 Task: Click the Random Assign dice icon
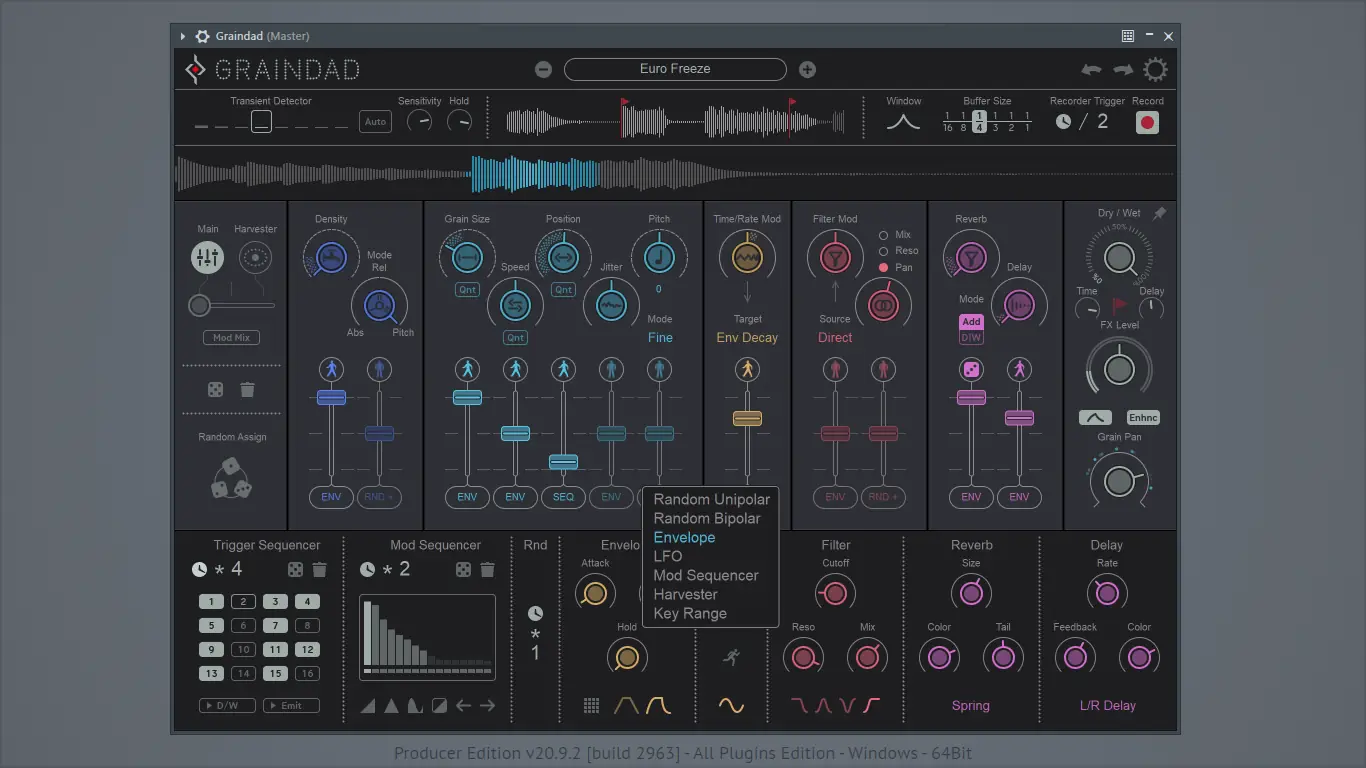click(231, 478)
